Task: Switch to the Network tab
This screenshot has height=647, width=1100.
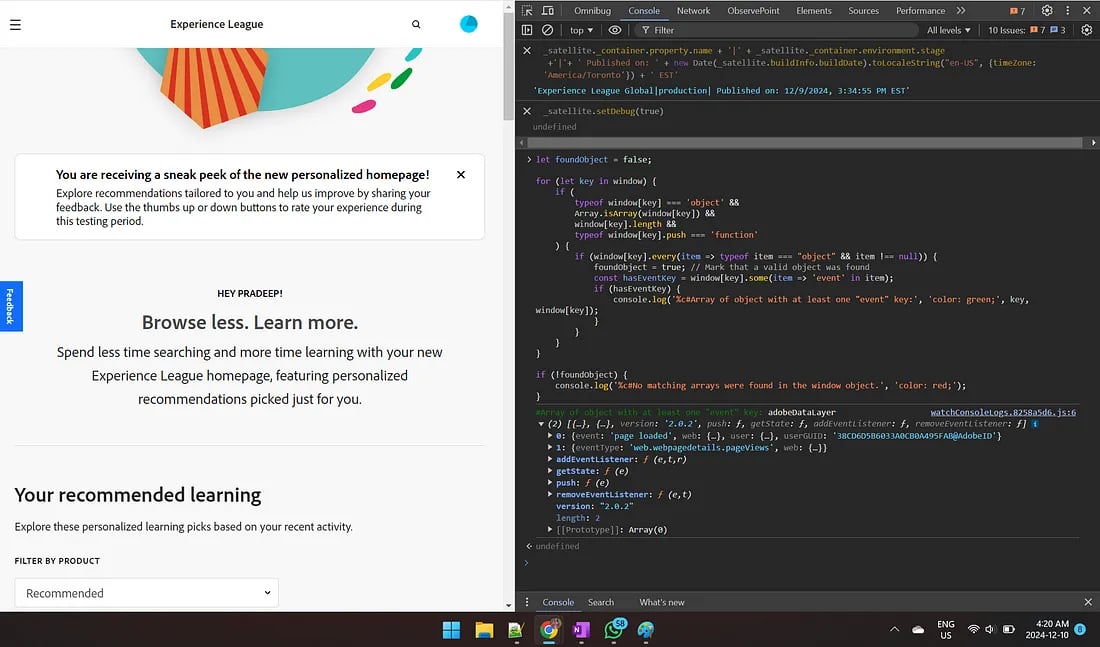Action: click(x=693, y=11)
